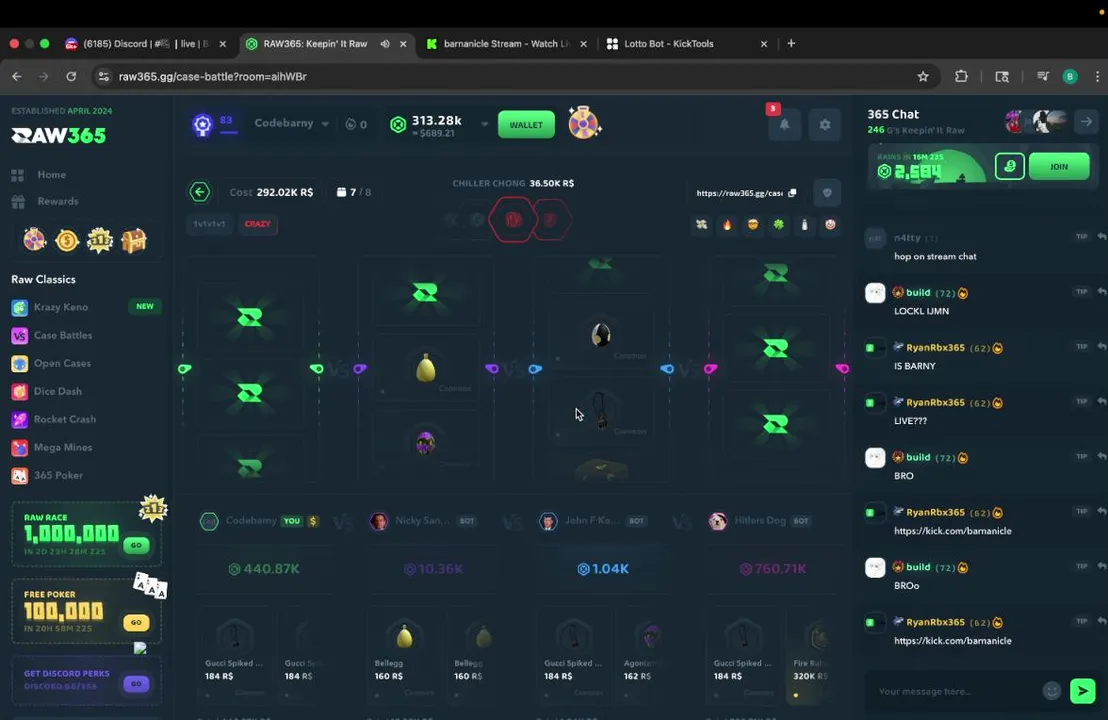Open the chat emoji picker
1108x720 pixels.
(1051, 691)
